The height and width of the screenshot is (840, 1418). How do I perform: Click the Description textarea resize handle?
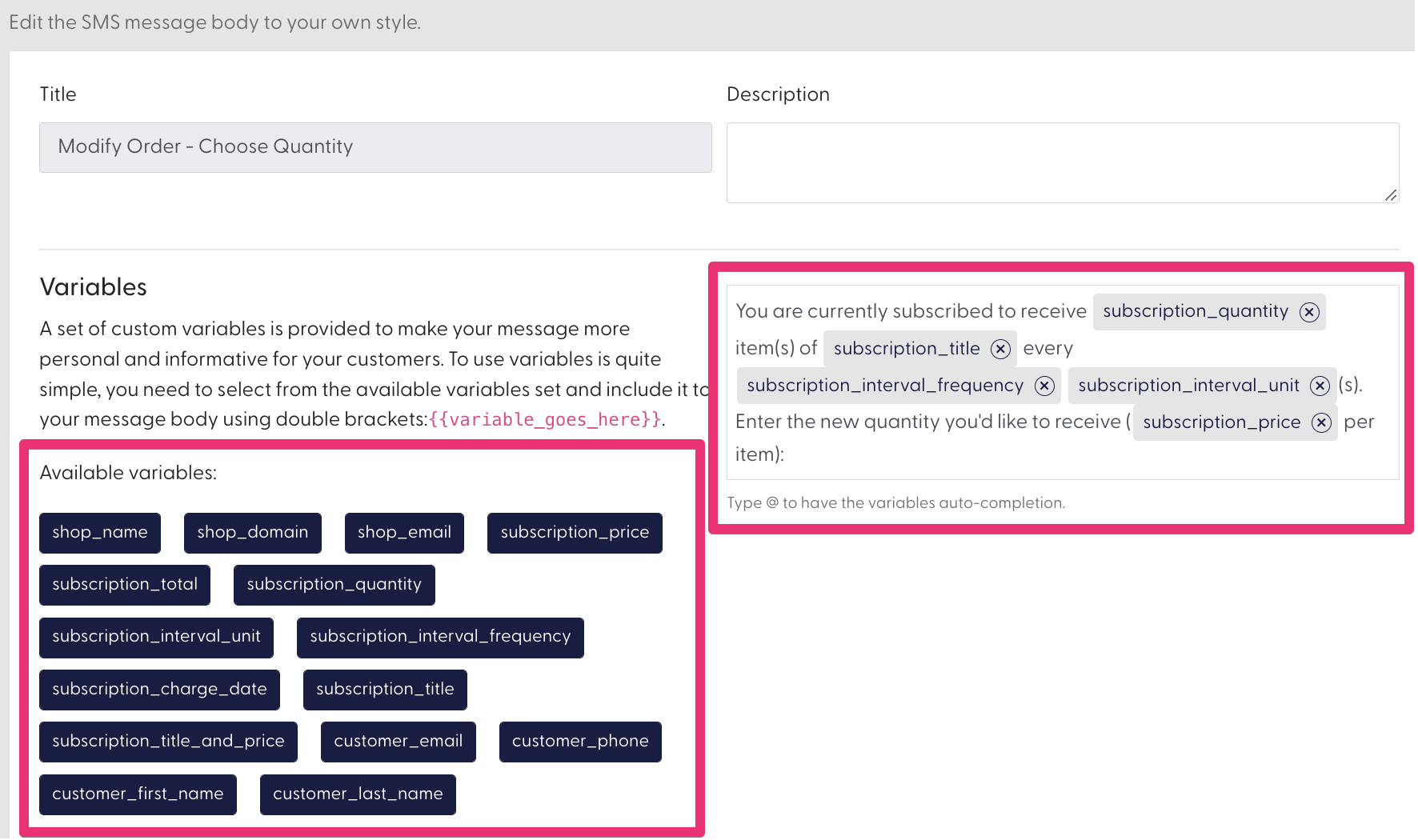pos(1391,195)
